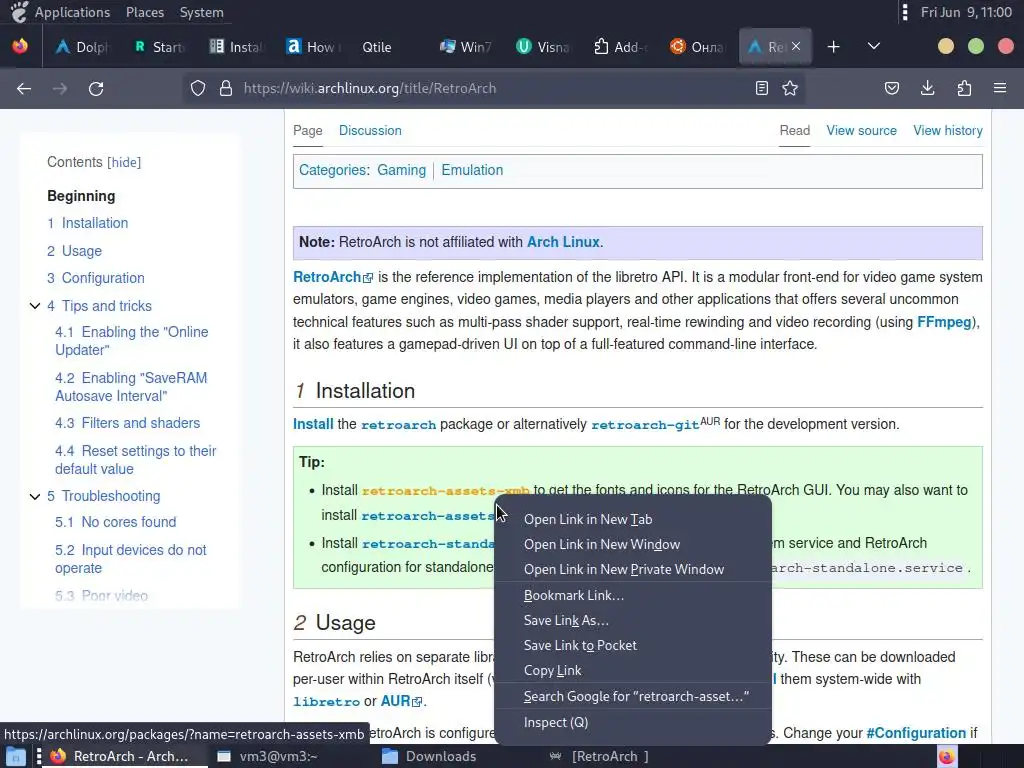Click the green window control button
1024x768 pixels.
(x=976, y=46)
